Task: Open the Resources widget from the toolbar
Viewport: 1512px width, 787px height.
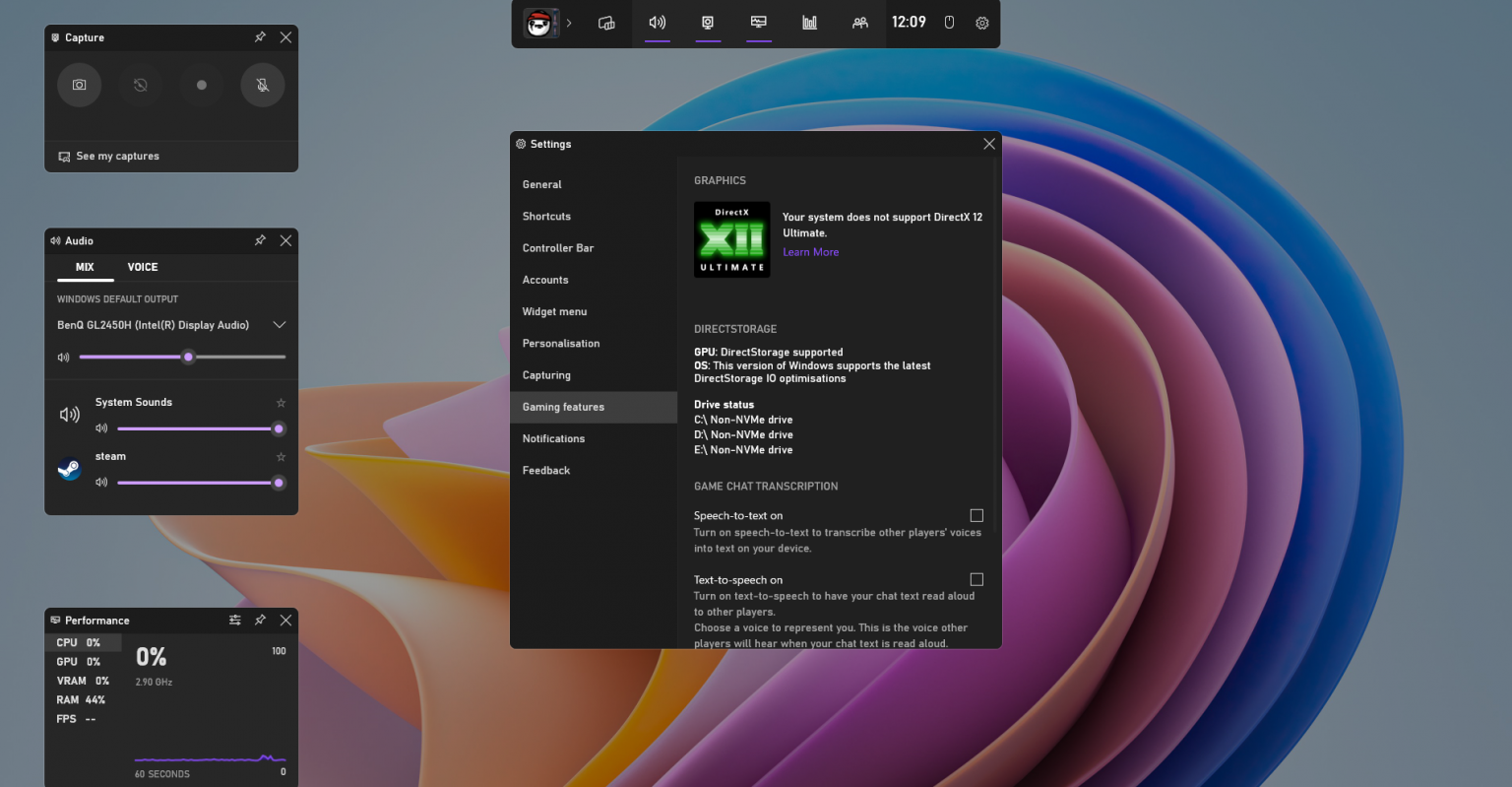Action: pos(809,23)
